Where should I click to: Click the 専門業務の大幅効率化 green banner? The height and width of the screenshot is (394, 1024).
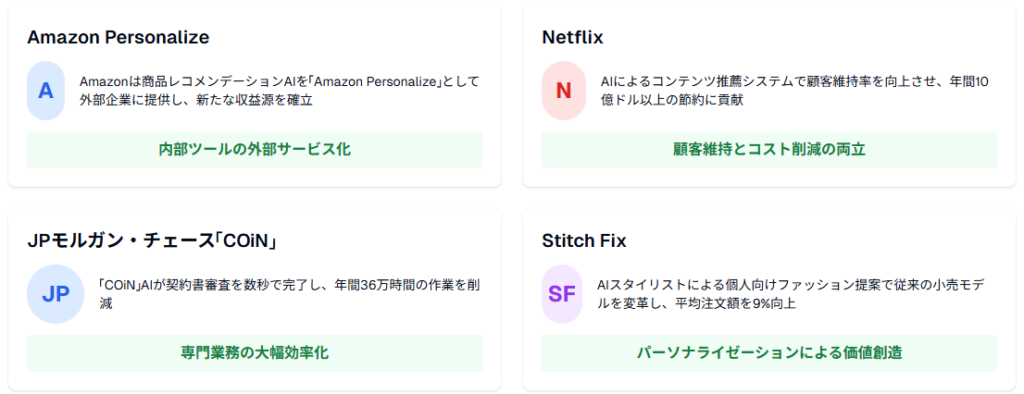tap(255, 353)
